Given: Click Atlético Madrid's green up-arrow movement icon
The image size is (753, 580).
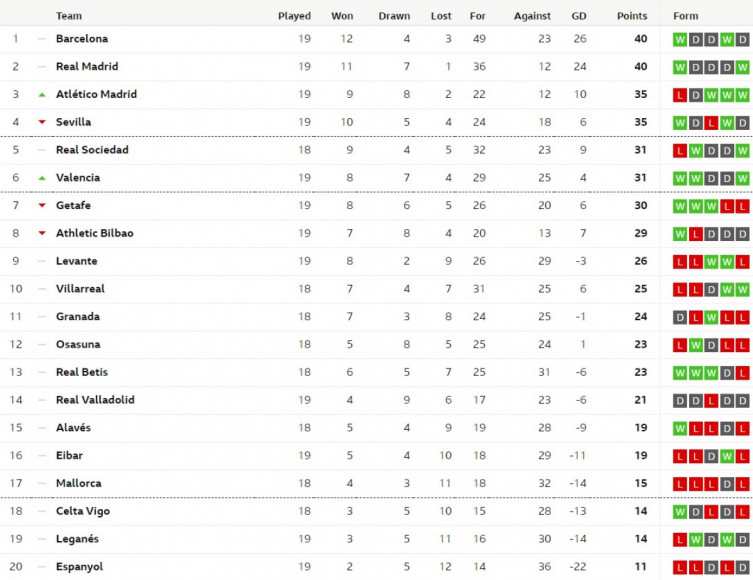Looking at the screenshot, I should coord(42,95).
